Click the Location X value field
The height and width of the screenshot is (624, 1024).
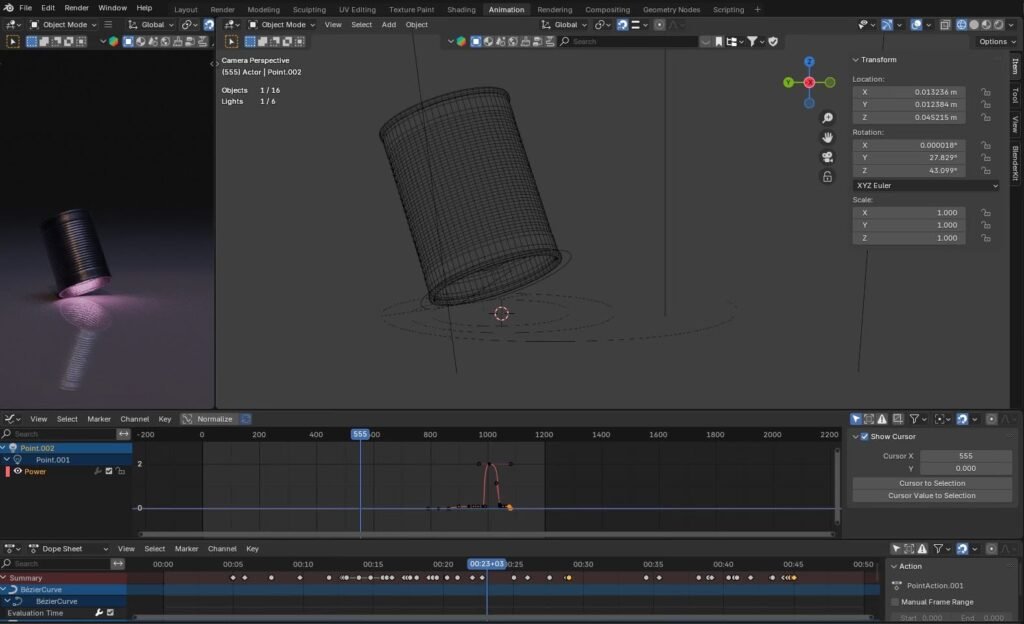(909, 92)
